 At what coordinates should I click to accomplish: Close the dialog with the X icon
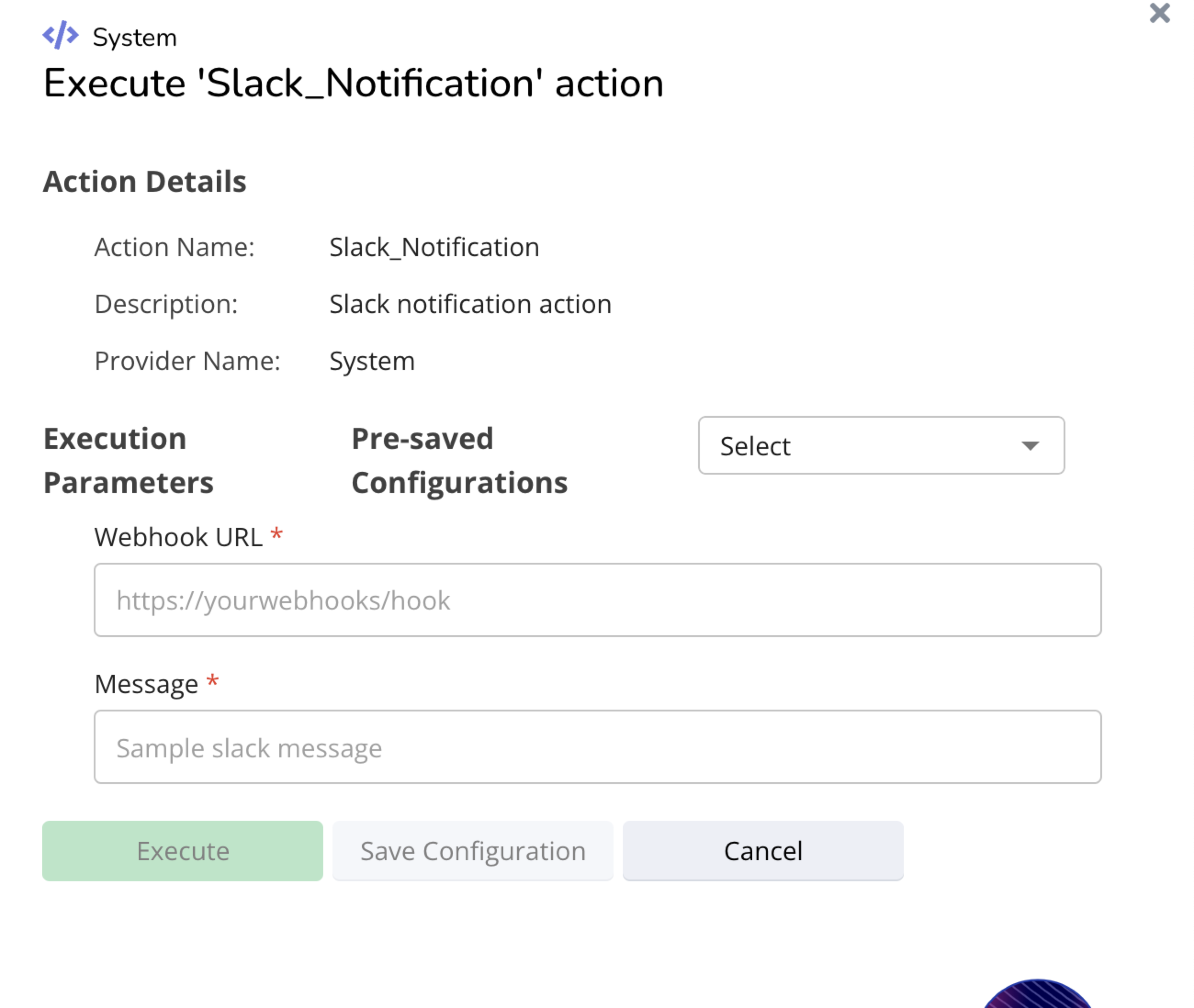point(1159,12)
